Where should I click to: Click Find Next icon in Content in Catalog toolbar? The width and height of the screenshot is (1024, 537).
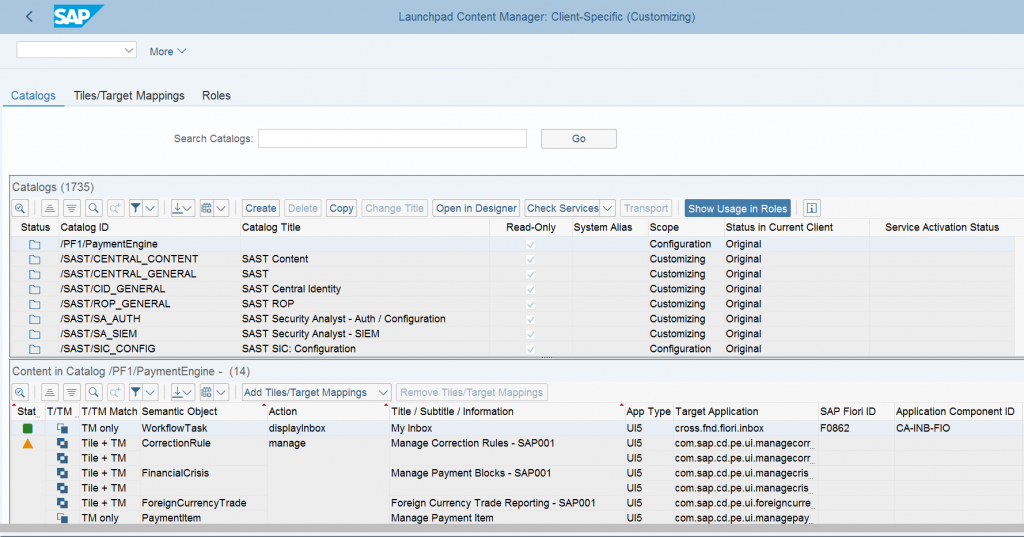pos(115,393)
